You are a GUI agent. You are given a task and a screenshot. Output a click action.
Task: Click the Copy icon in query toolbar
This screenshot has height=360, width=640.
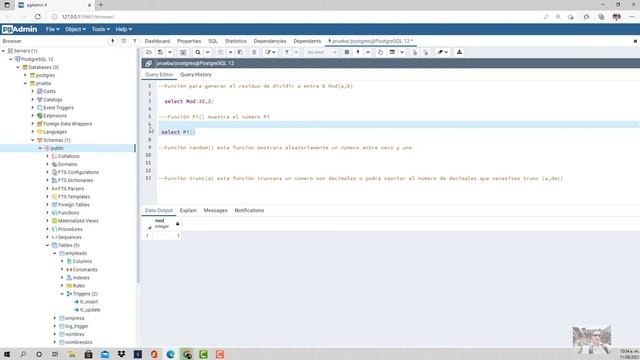click(x=220, y=52)
